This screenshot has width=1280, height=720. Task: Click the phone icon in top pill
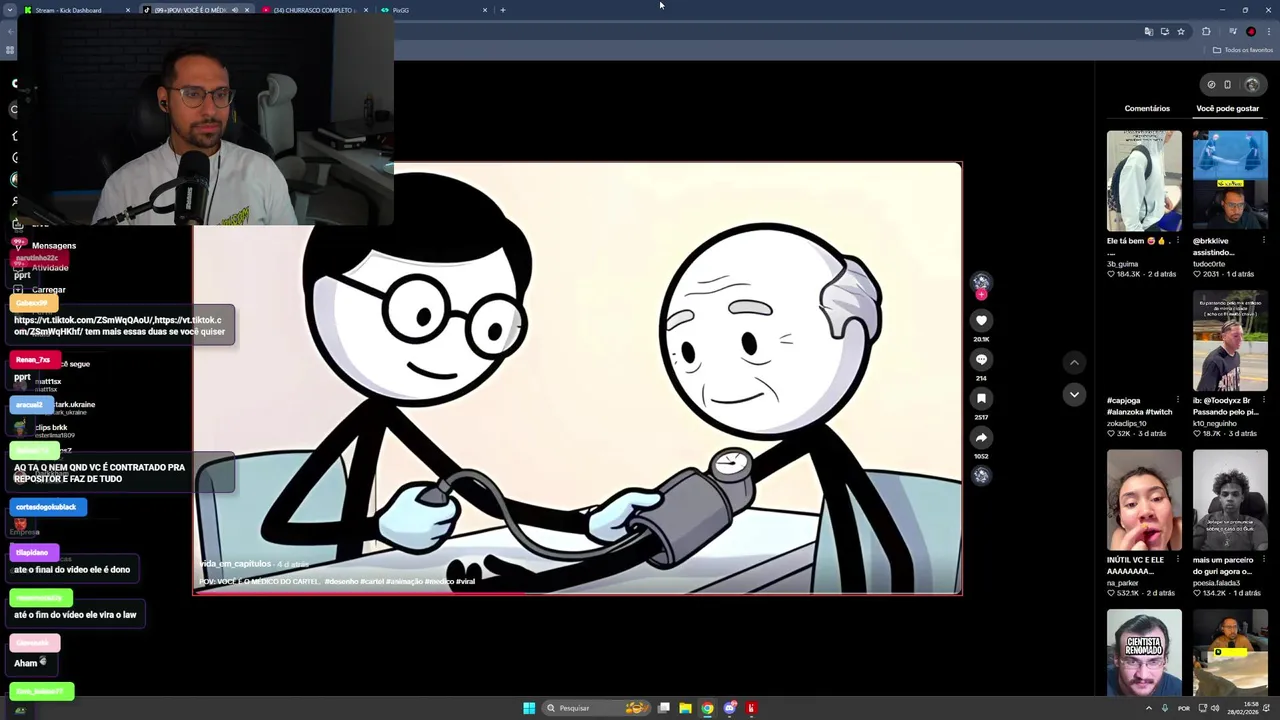point(1228,84)
